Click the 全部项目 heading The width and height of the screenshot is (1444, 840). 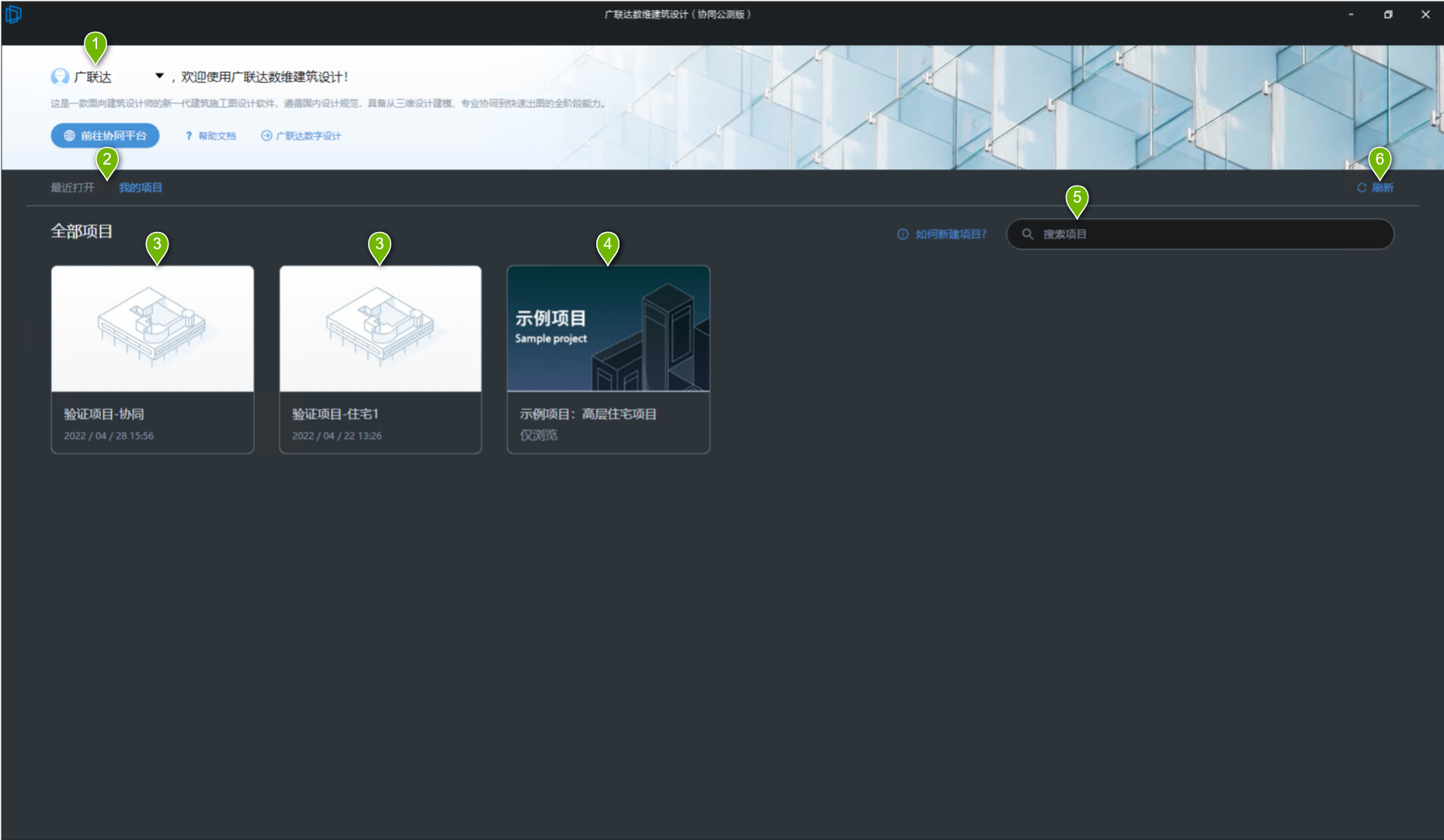coord(82,231)
